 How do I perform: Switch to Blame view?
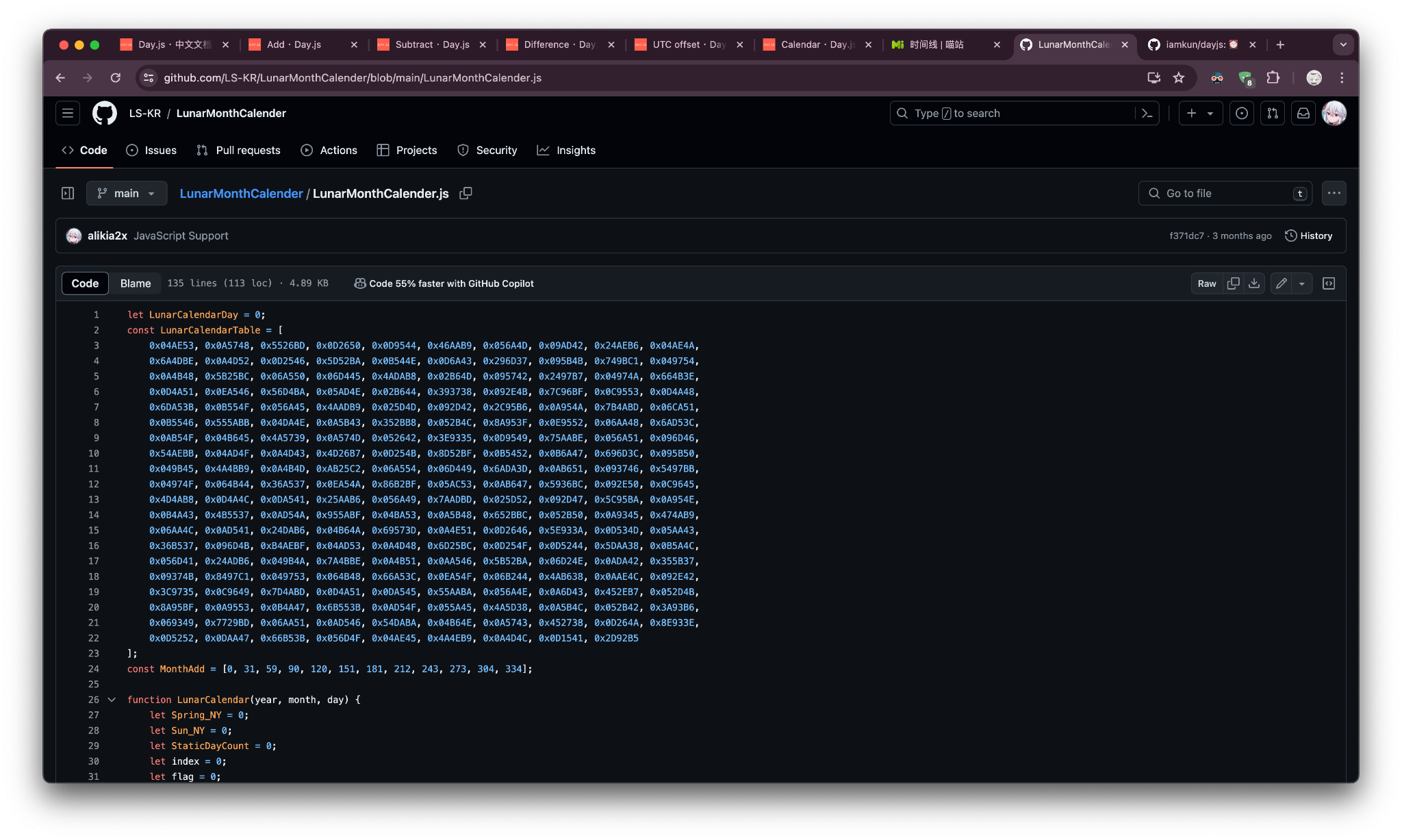(136, 283)
